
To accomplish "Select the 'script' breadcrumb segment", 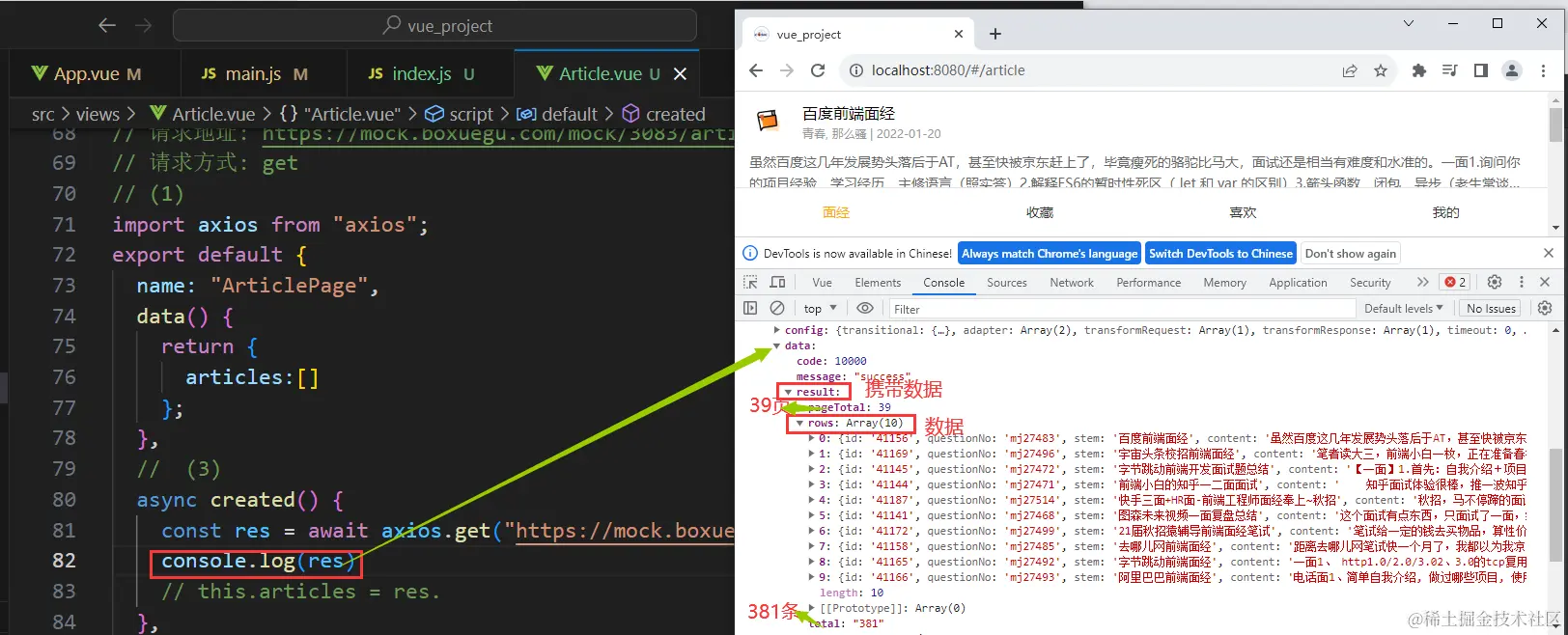I will (460, 114).
